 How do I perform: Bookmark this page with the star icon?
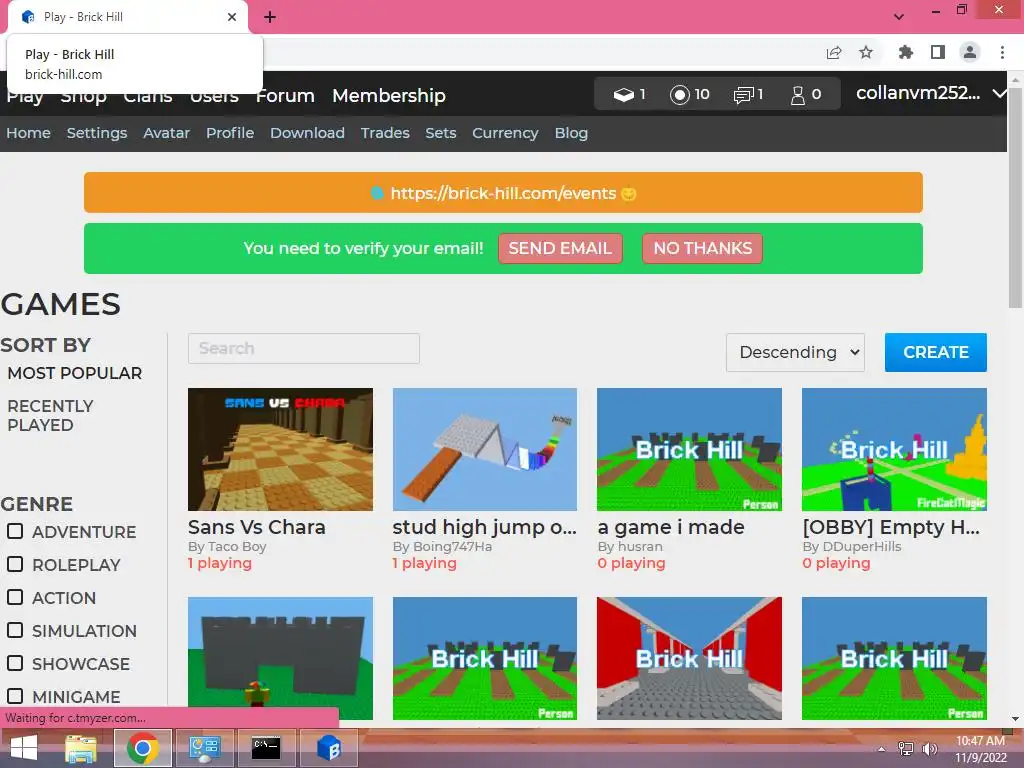pos(866,52)
